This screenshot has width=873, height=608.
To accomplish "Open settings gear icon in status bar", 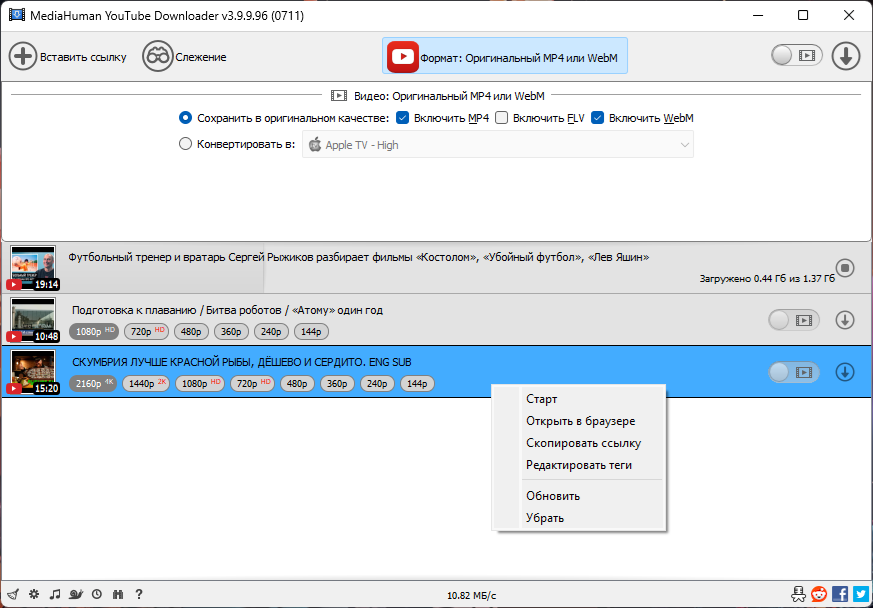I will (x=34, y=594).
